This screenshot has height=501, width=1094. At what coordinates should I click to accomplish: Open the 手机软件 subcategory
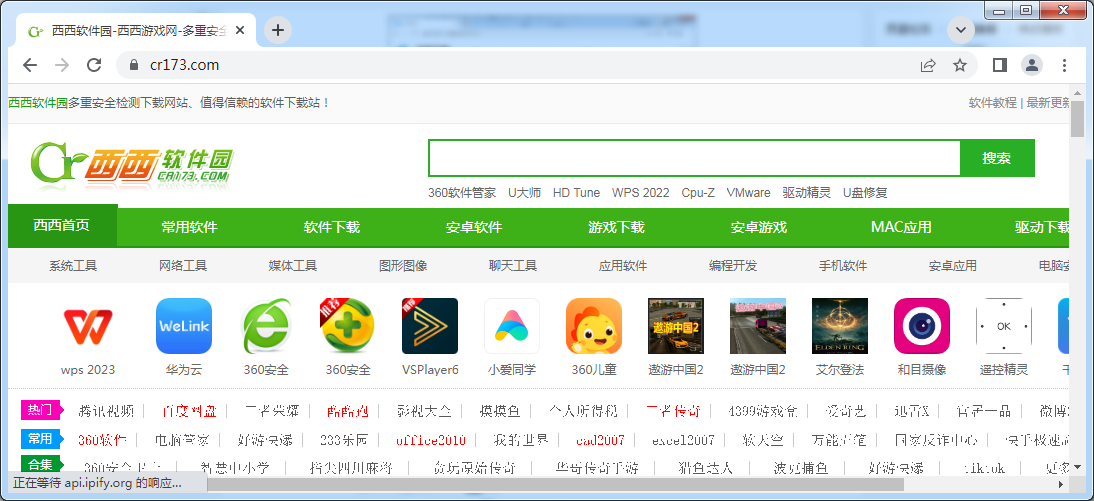pyautogui.click(x=842, y=266)
